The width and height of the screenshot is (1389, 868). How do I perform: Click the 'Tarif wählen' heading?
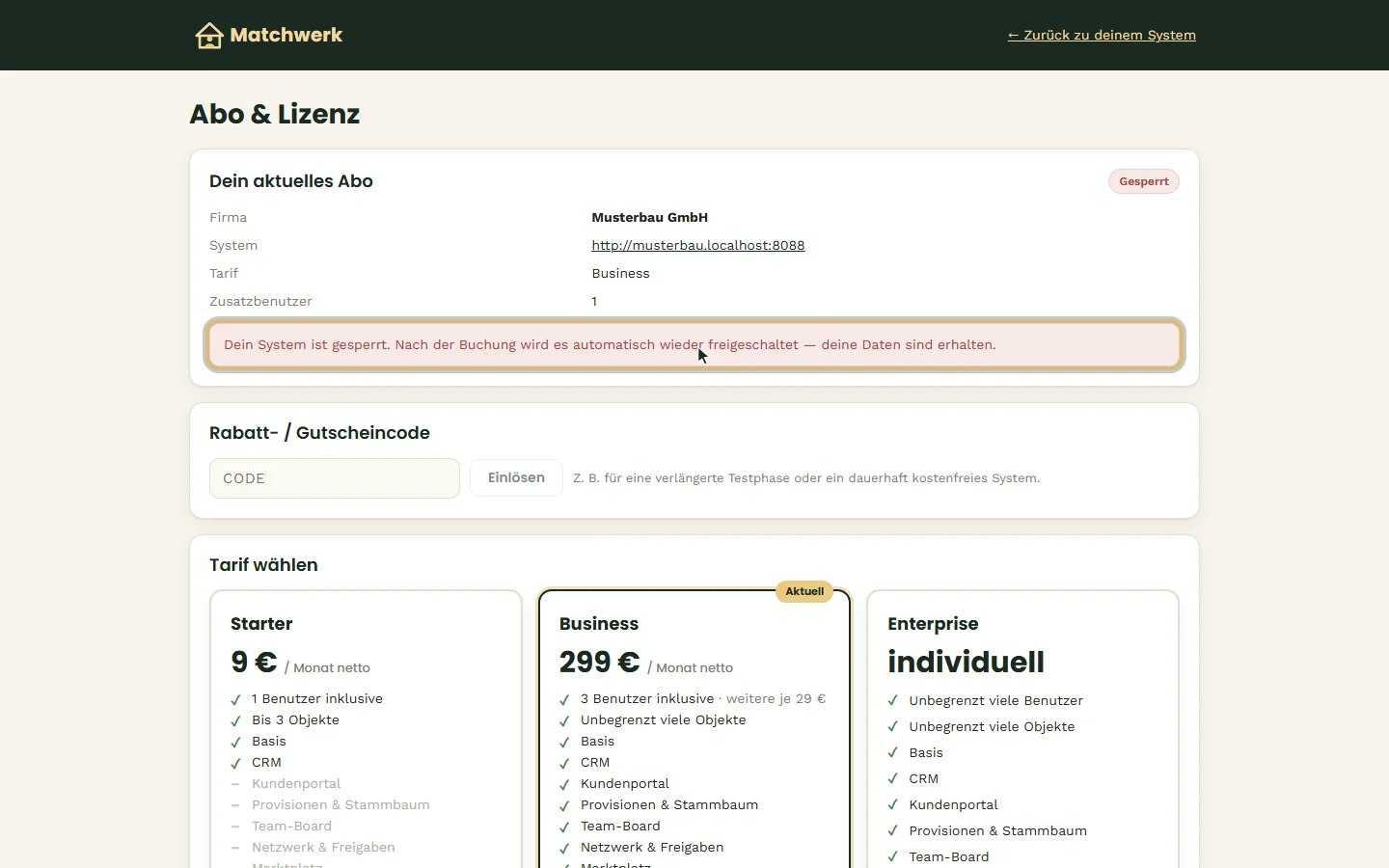coord(263,565)
